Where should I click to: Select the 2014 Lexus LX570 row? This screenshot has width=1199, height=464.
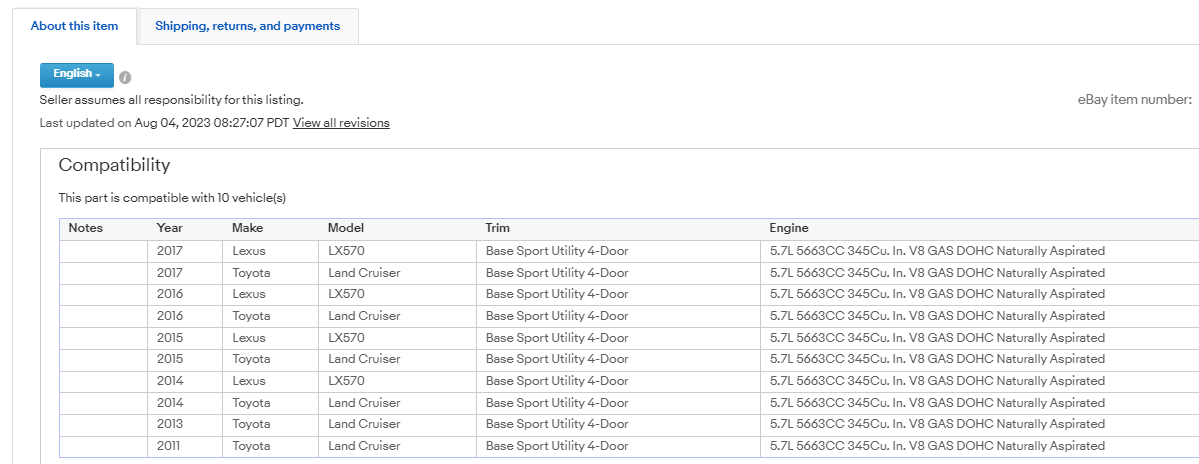pos(629,381)
